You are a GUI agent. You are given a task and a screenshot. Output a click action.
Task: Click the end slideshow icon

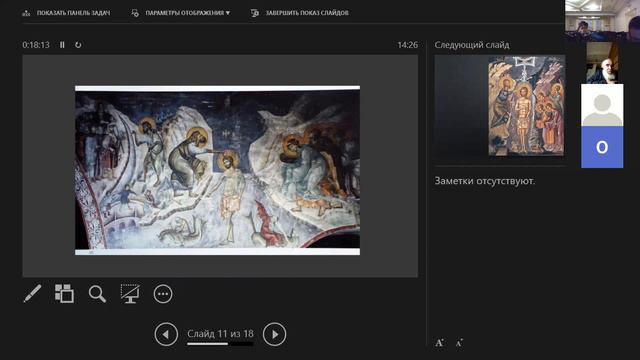[255, 13]
